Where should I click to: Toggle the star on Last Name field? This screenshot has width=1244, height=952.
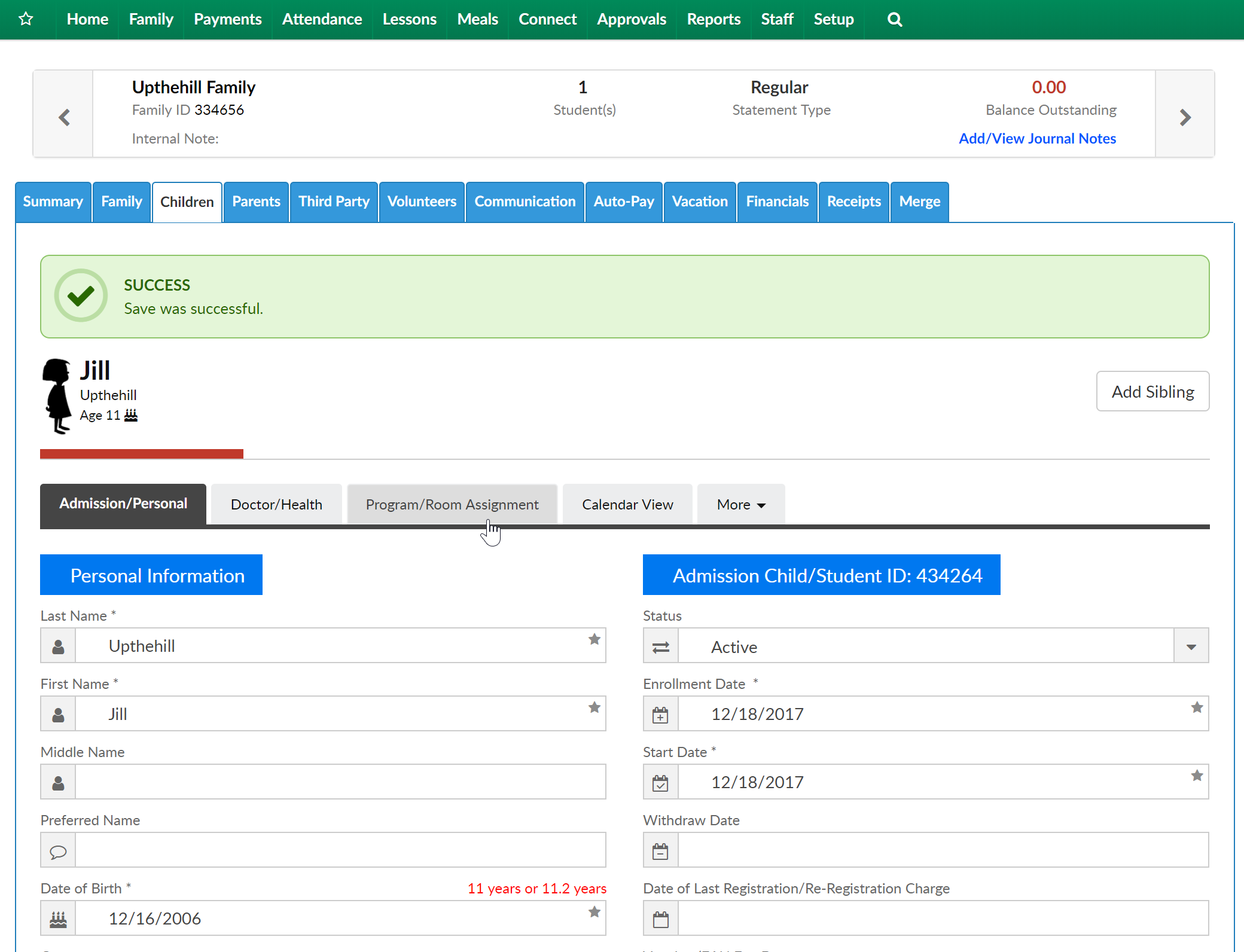click(594, 639)
